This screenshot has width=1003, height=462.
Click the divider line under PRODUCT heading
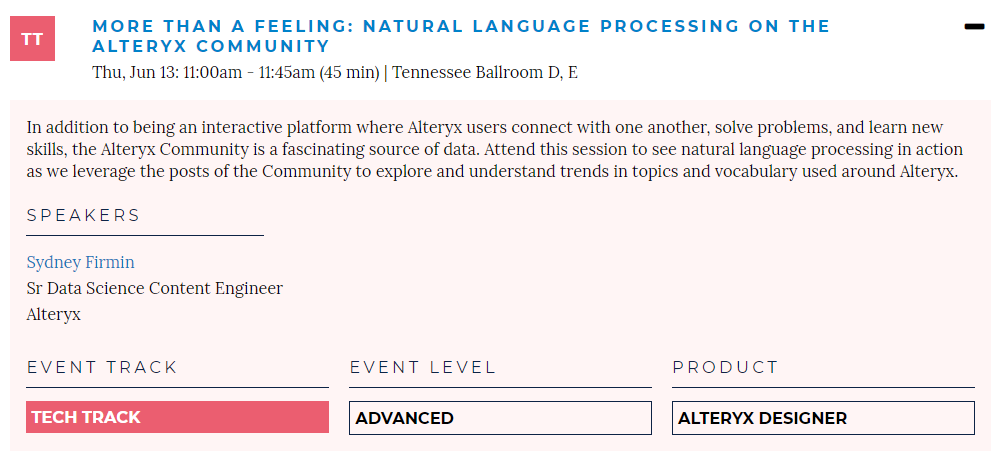823,387
